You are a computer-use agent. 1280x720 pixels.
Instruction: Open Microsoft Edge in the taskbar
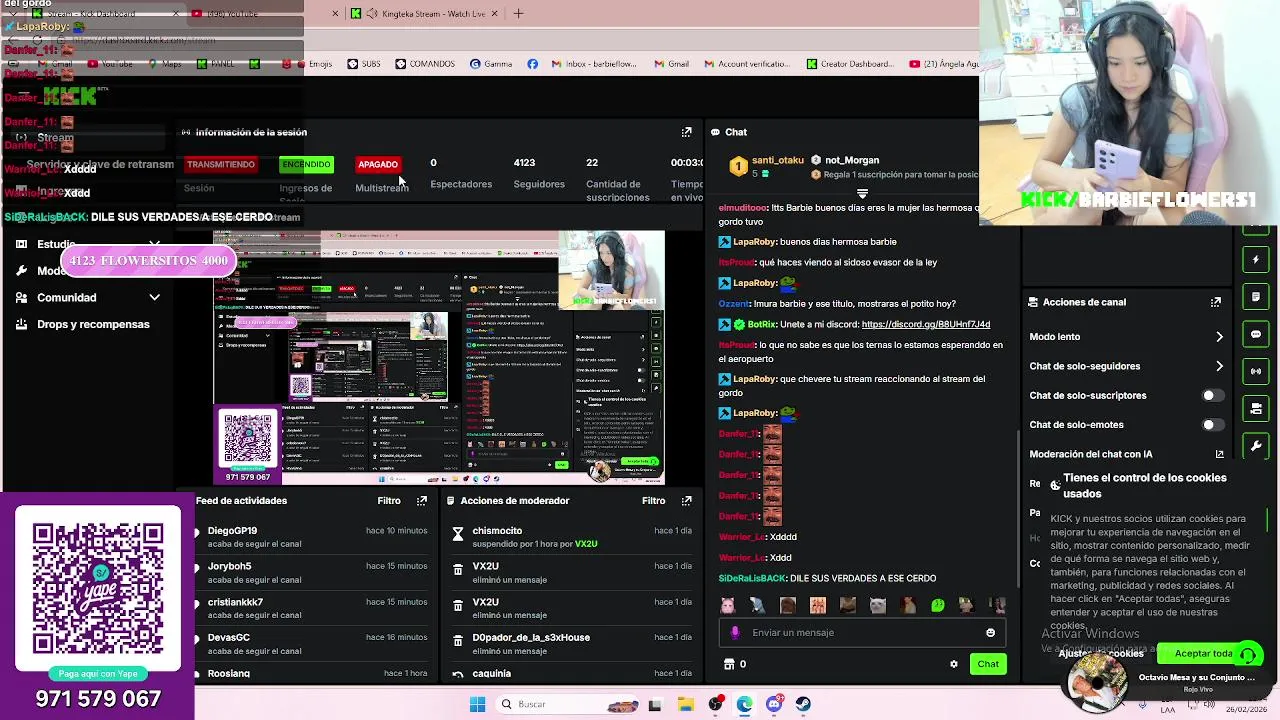click(x=745, y=704)
